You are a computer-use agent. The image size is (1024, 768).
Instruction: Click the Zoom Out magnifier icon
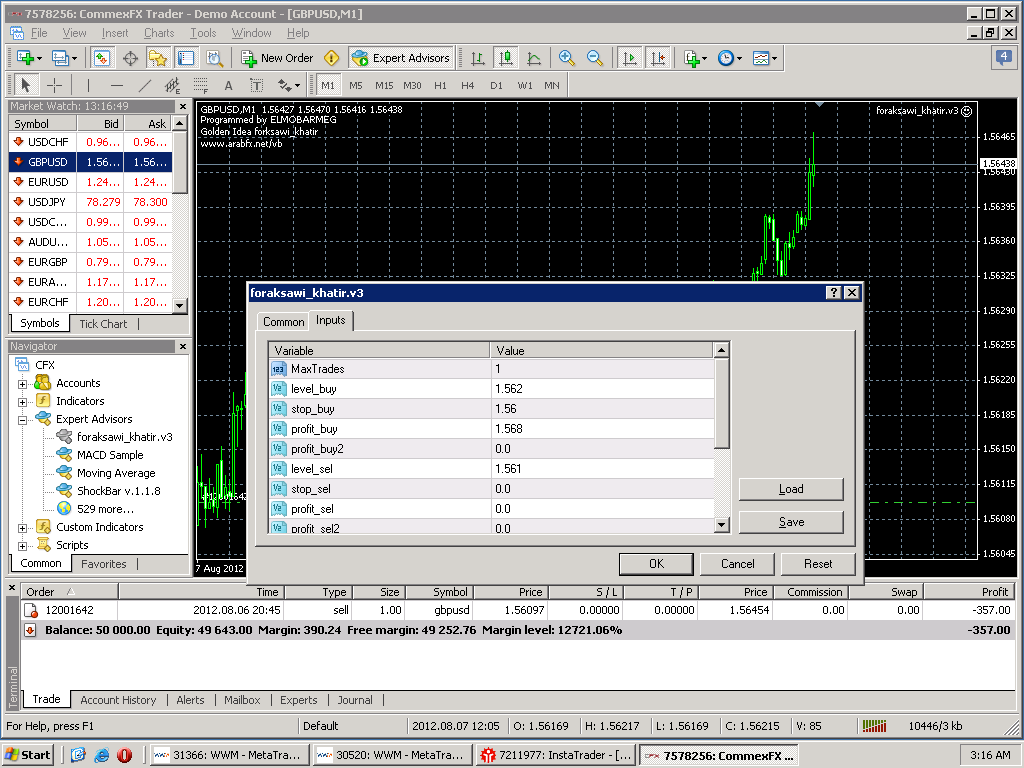pos(594,58)
